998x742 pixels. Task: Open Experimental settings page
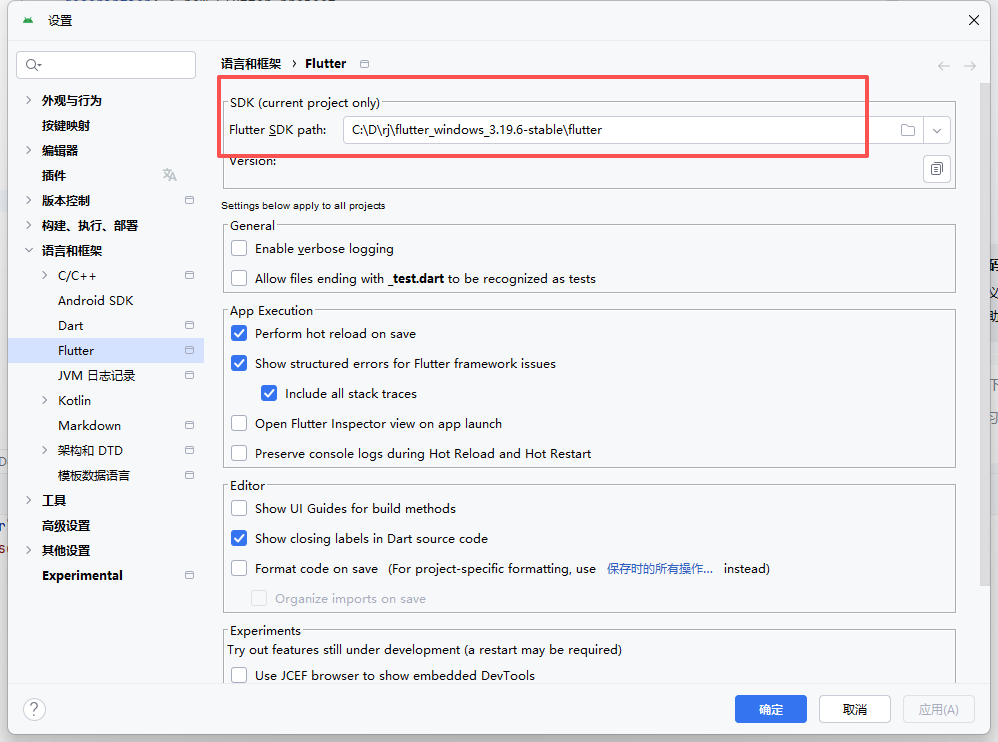83,575
